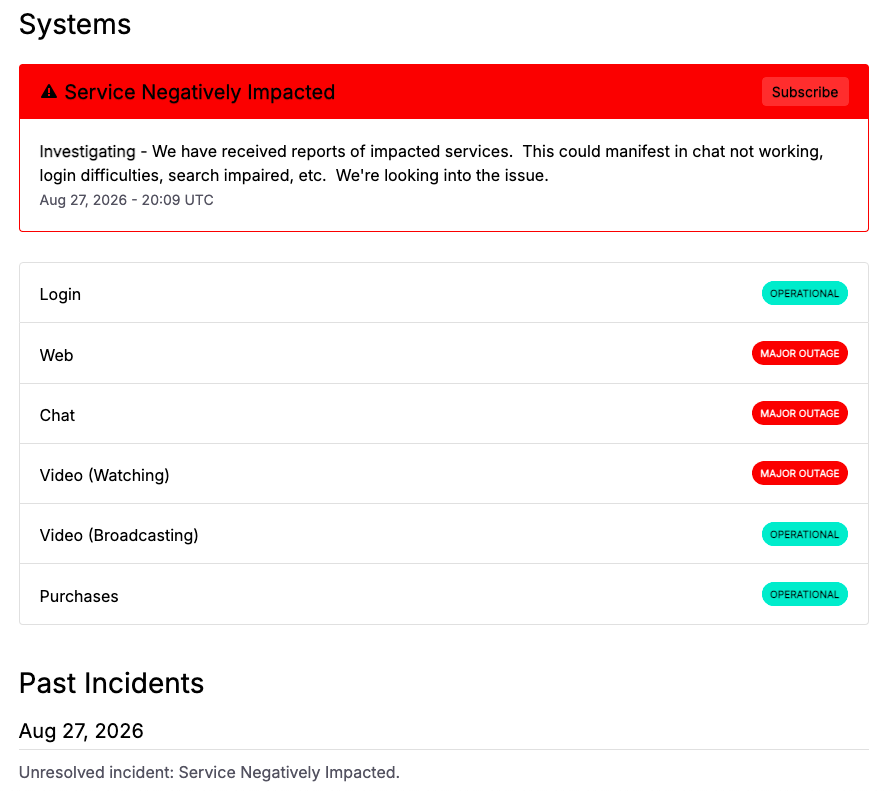Click Major Outage badge for Video (Watching)
This screenshot has width=894, height=791.
(799, 473)
